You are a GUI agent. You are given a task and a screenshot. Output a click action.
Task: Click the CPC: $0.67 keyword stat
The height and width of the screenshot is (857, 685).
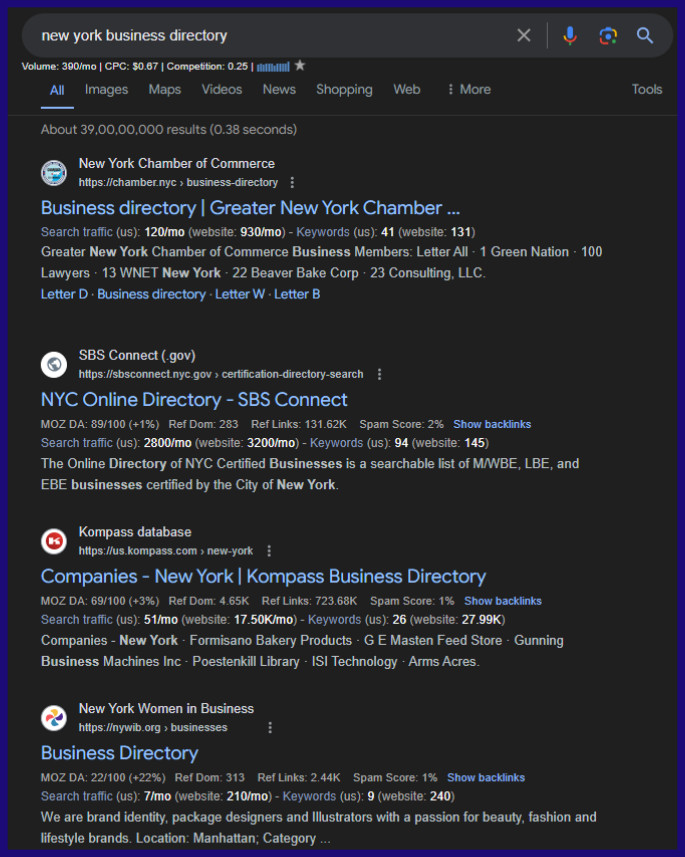[x=131, y=66]
